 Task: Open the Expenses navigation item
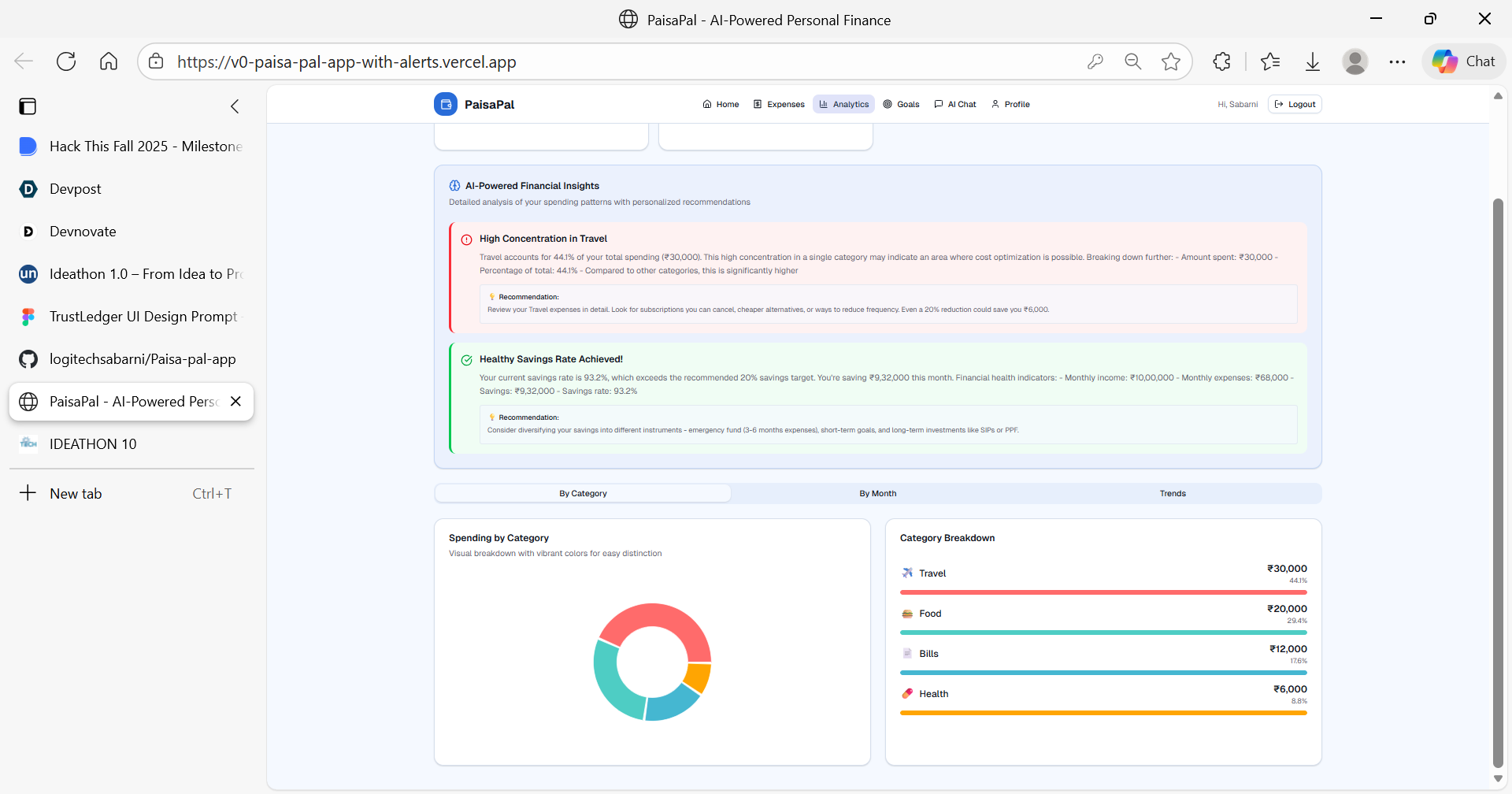click(x=779, y=104)
